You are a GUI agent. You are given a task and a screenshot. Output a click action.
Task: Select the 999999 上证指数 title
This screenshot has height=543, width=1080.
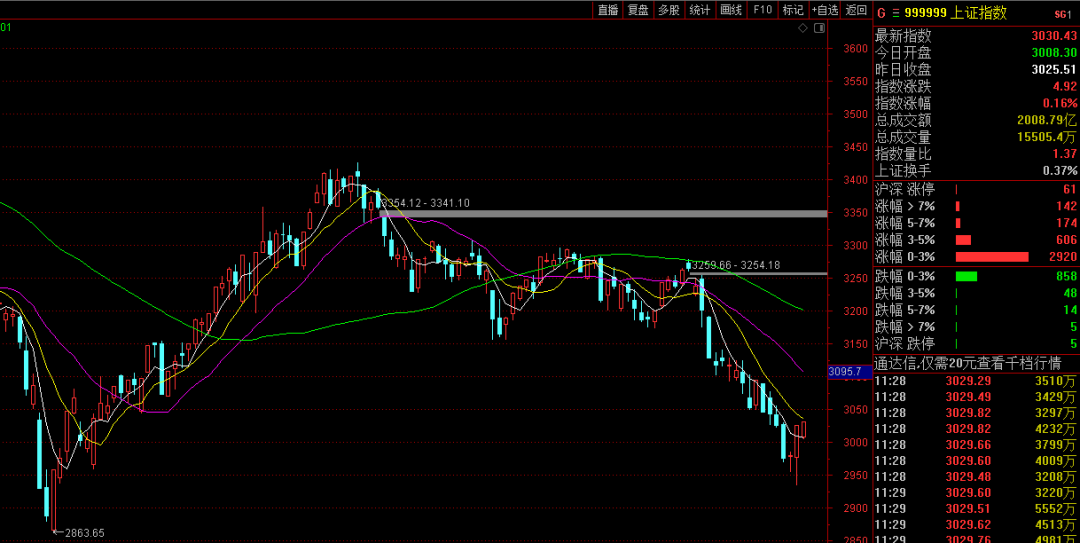point(955,13)
